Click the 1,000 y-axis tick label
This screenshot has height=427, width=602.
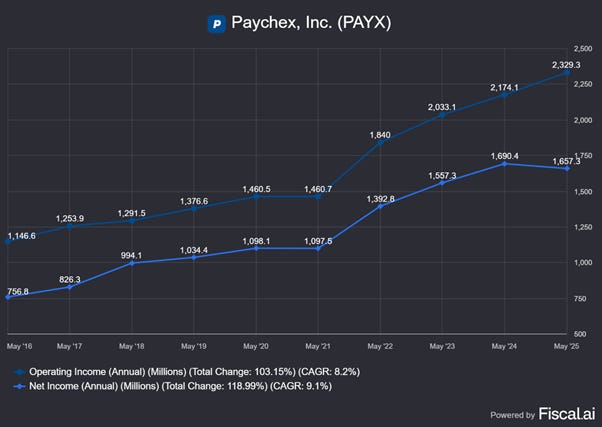[x=583, y=263]
